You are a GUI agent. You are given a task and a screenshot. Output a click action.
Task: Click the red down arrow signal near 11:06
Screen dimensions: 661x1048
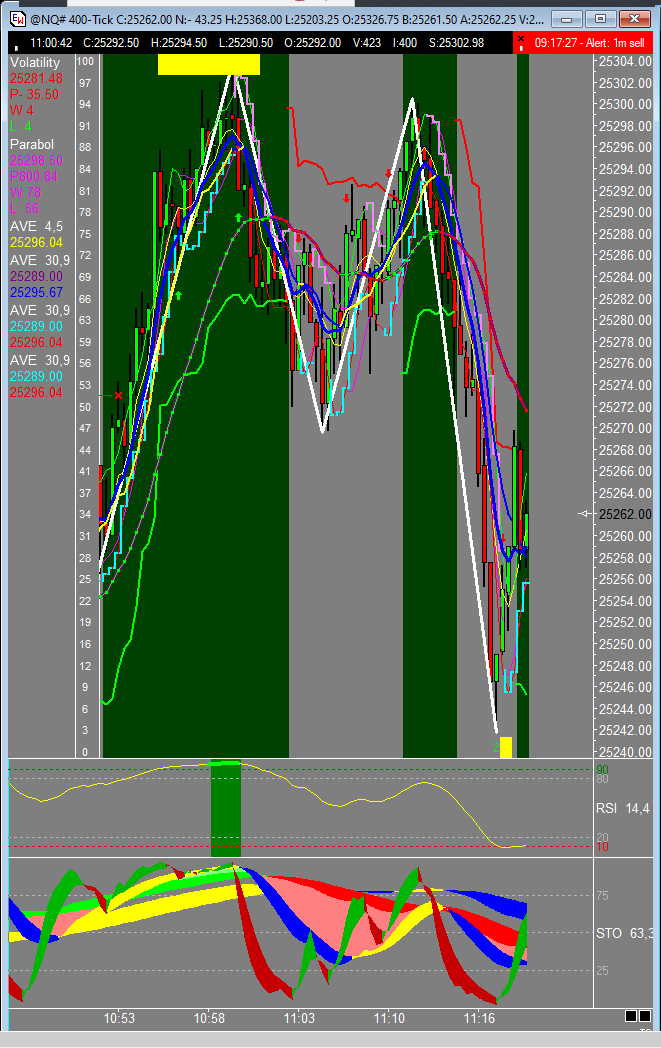coord(346,198)
